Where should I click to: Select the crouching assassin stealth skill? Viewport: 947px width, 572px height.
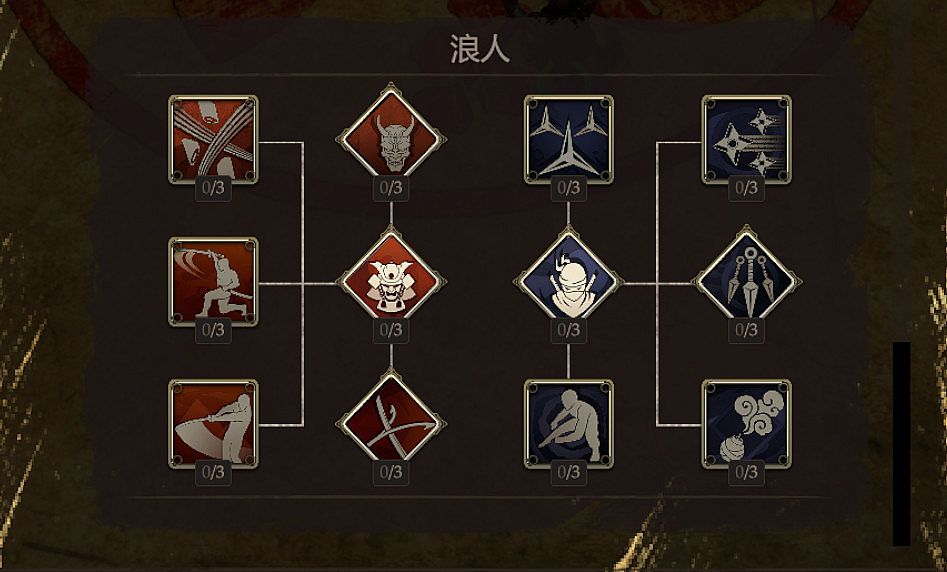coord(568,424)
